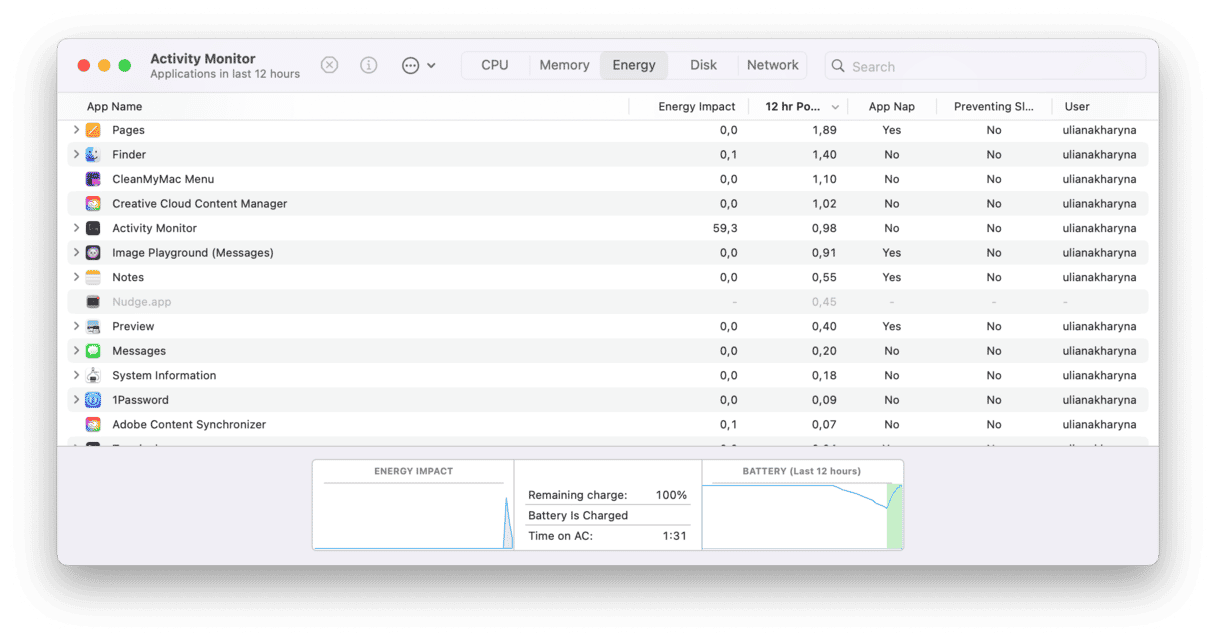The width and height of the screenshot is (1216, 641).
Task: Click the Adobe Content Synchronizer icon
Action: coord(93,424)
